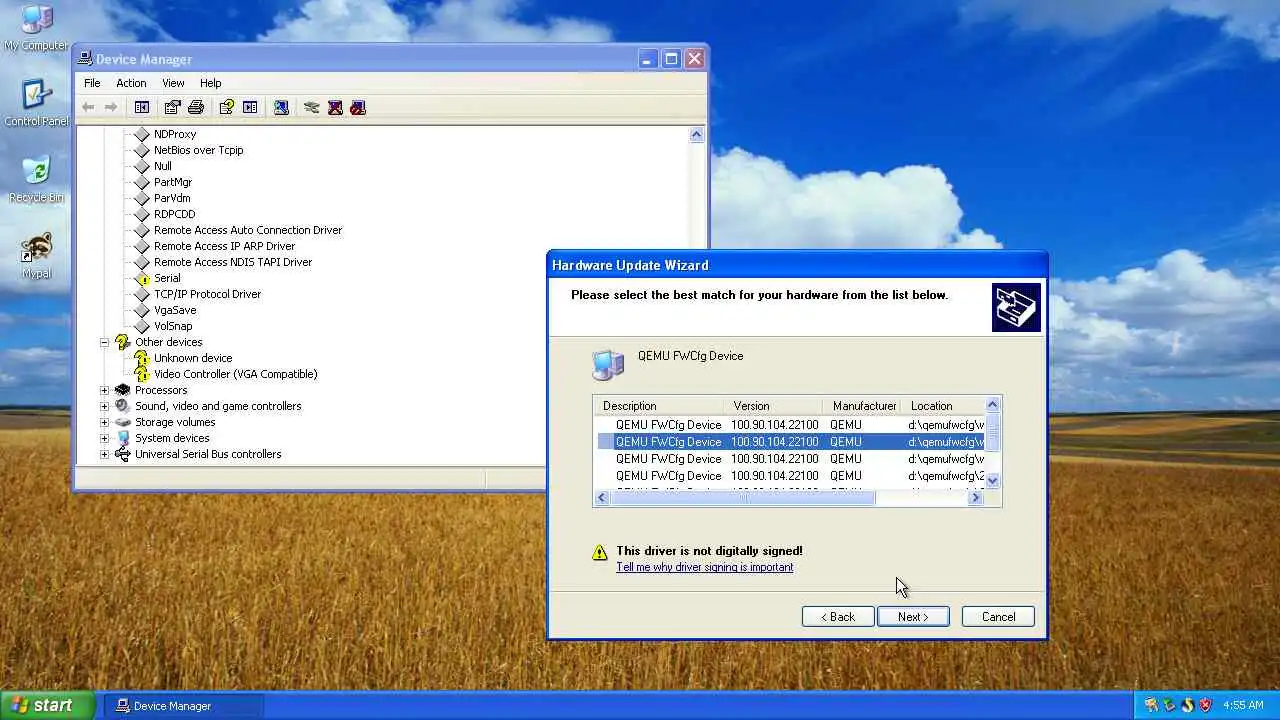1280x720 pixels.
Task: Select the VolSnap tree item
Action: (x=173, y=326)
